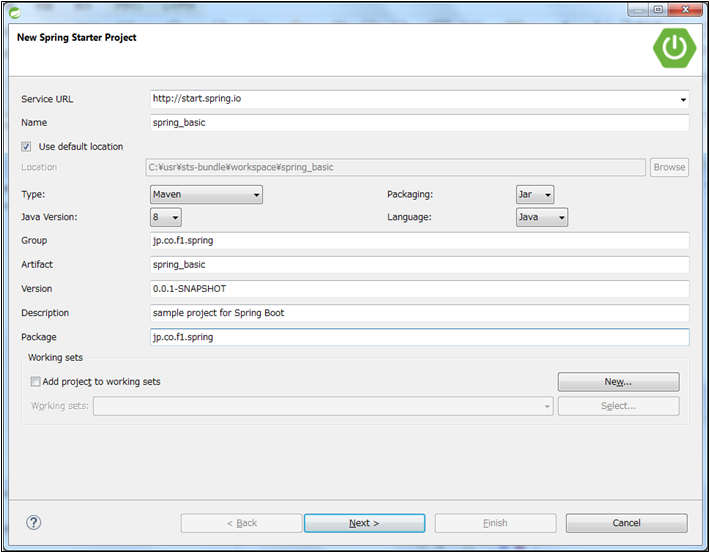The image size is (710, 553).
Task: Open the Language dropdown showing Java
Action: pos(542,217)
